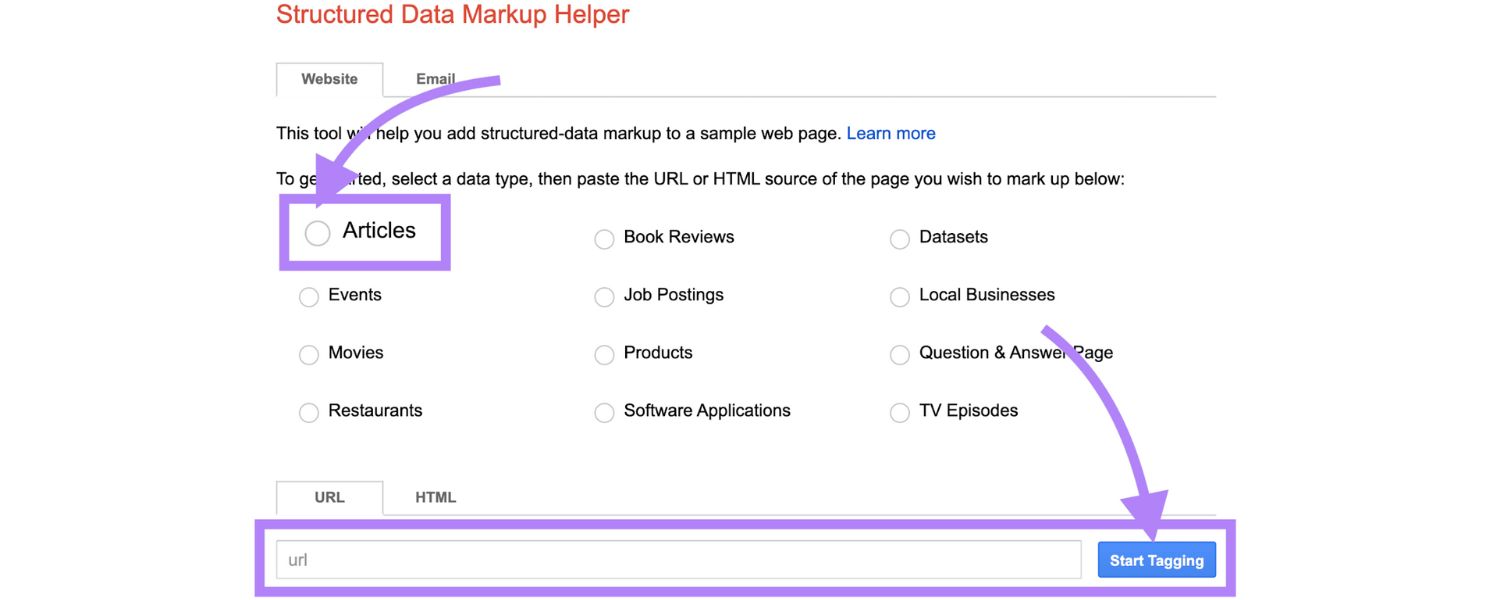1500x600 pixels.
Task: Click inside the url text field
Action: point(600,559)
